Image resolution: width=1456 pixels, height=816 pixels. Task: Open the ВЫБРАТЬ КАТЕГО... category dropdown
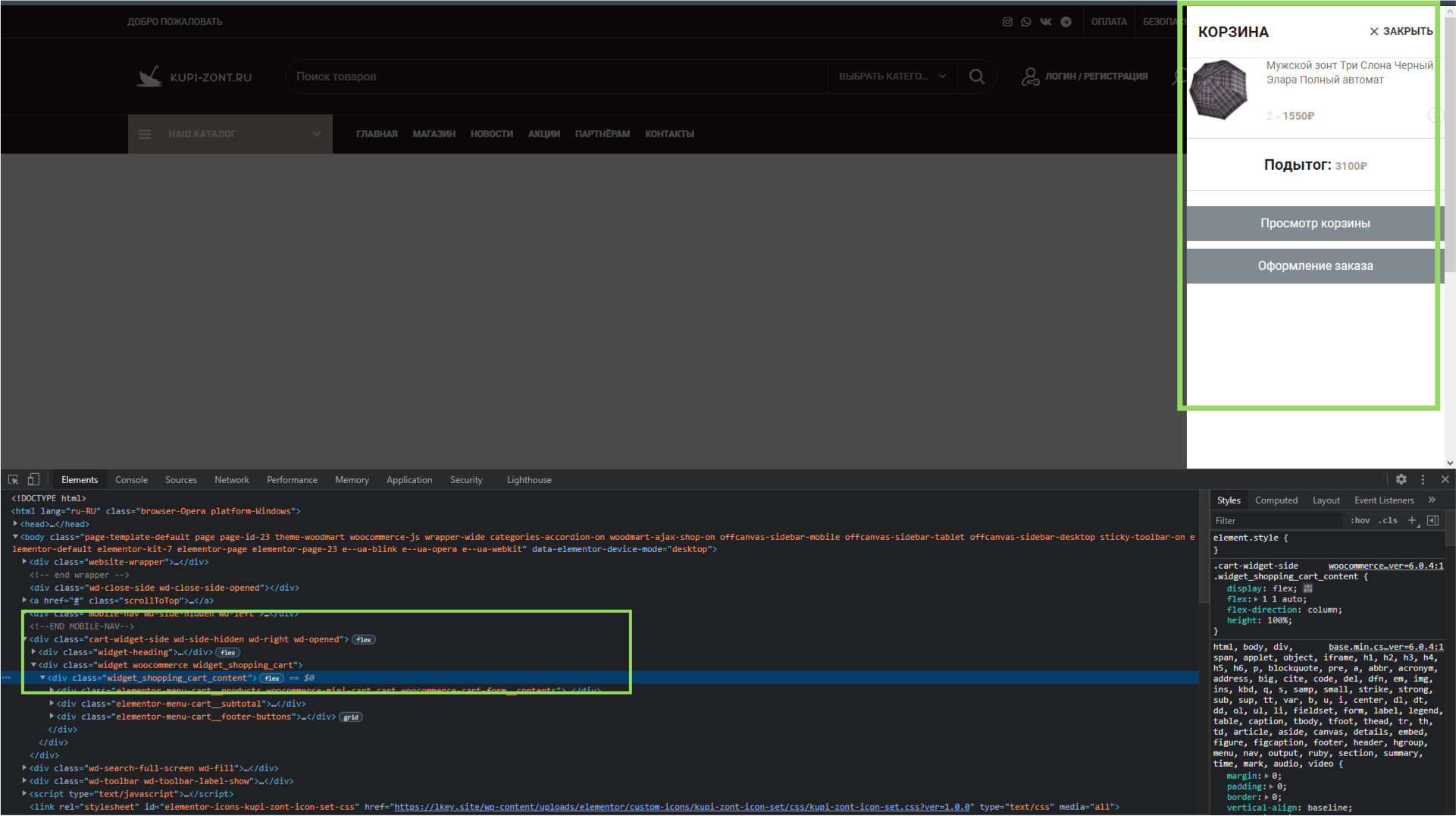(892, 77)
